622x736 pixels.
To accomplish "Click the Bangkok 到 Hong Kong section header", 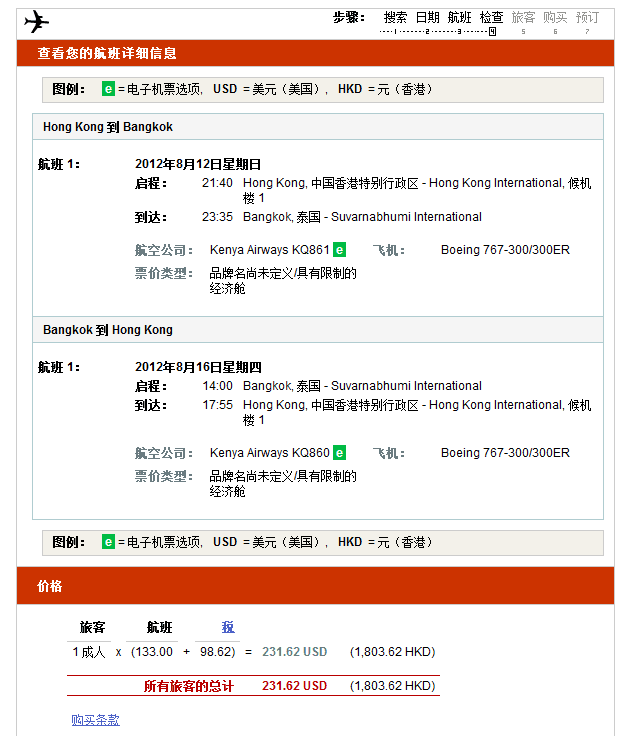I will 108,330.
